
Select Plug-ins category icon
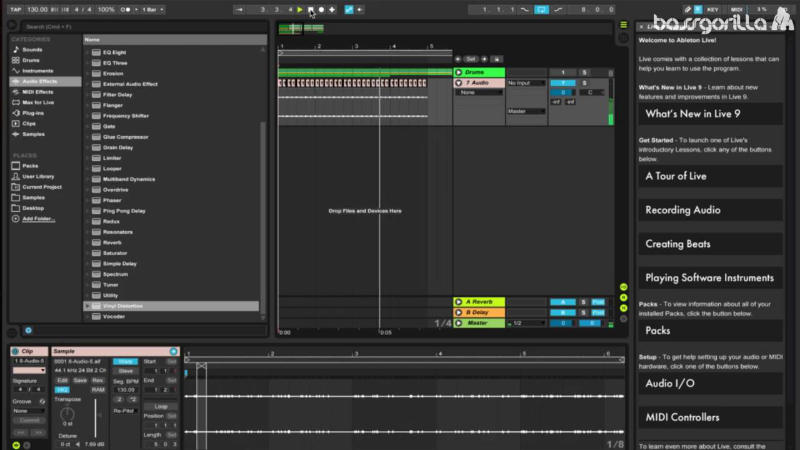pyautogui.click(x=16, y=113)
